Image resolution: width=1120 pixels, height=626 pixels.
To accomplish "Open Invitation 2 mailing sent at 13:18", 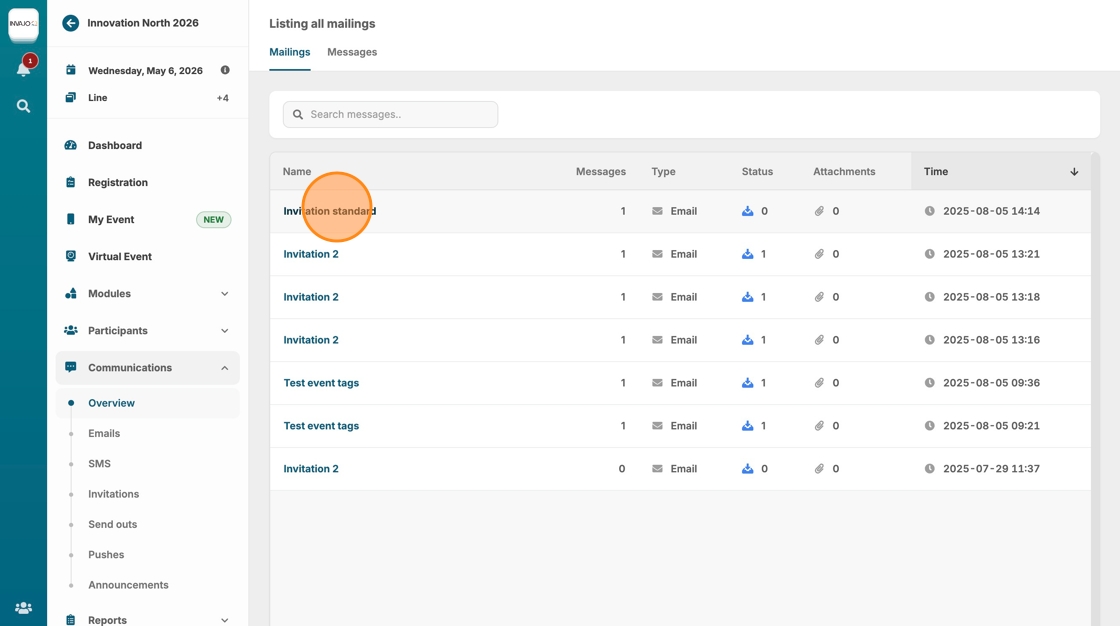I will [311, 297].
